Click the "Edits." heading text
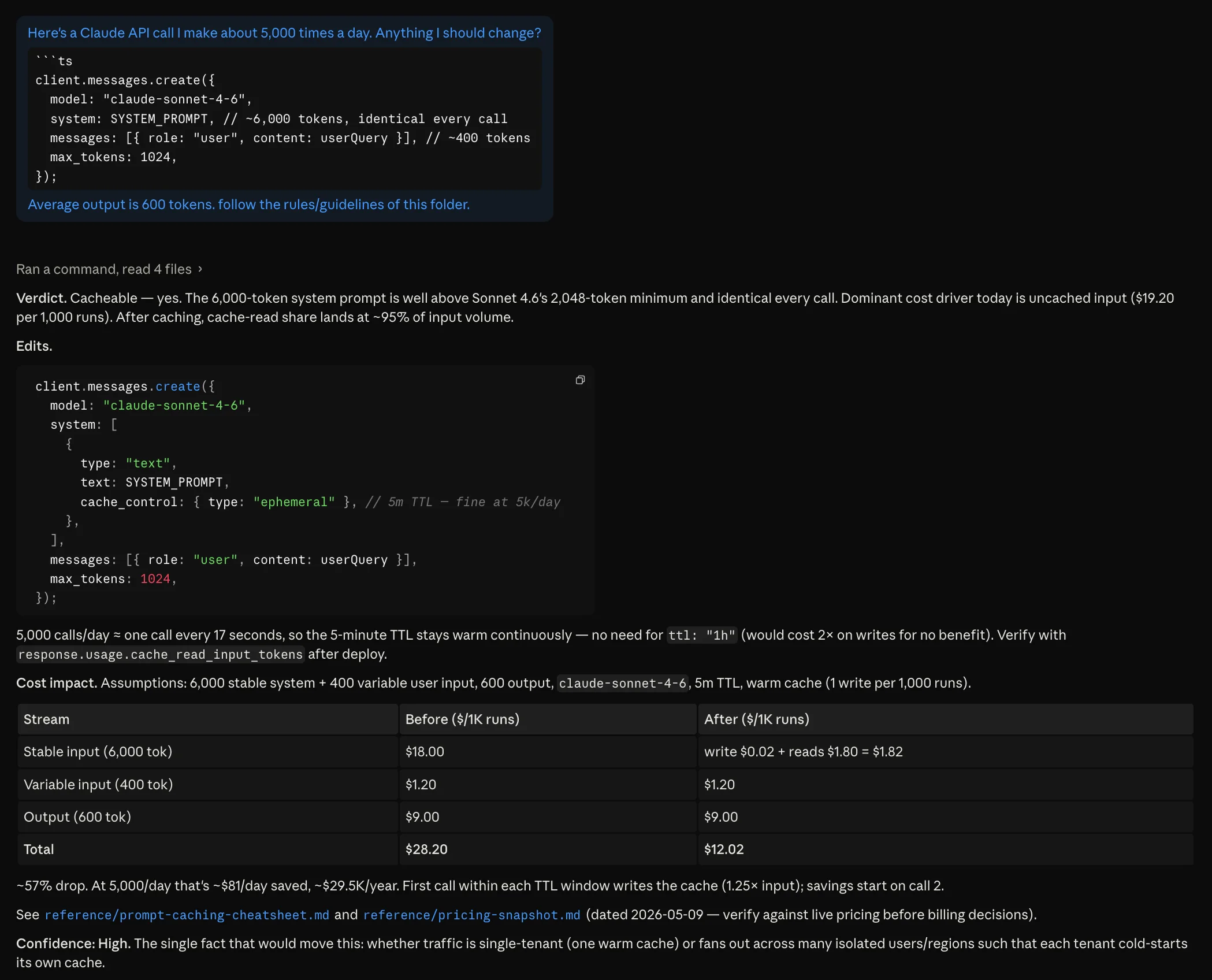The width and height of the screenshot is (1212, 980). click(34, 346)
